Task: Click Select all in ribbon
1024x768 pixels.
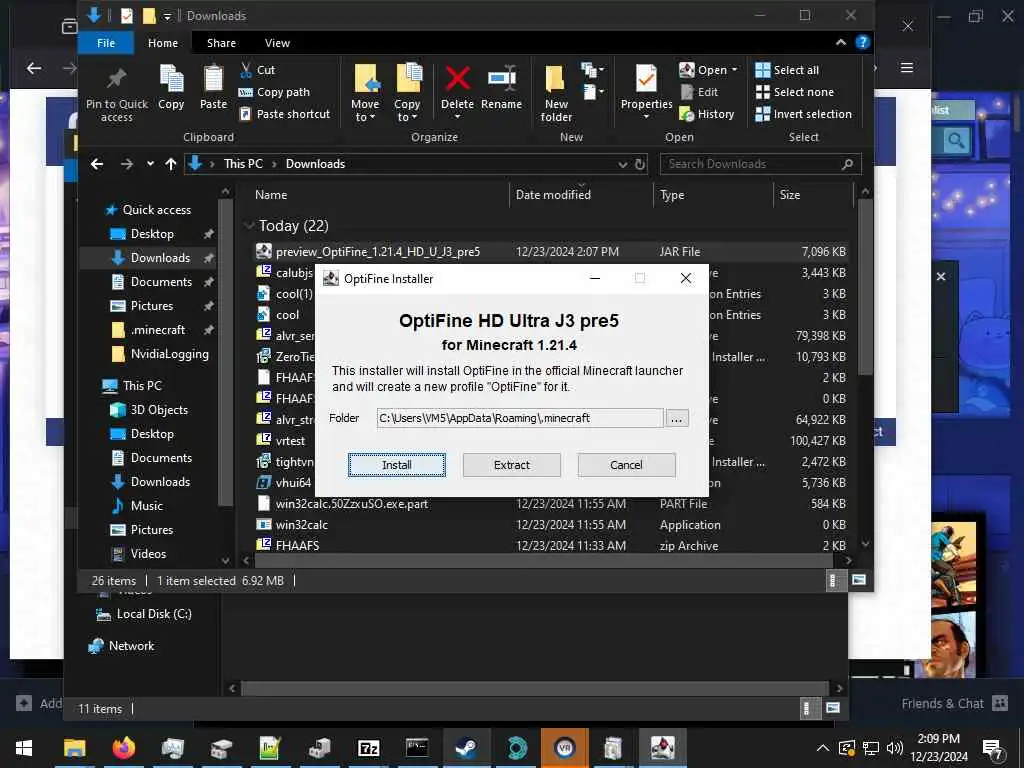Action: click(x=787, y=70)
